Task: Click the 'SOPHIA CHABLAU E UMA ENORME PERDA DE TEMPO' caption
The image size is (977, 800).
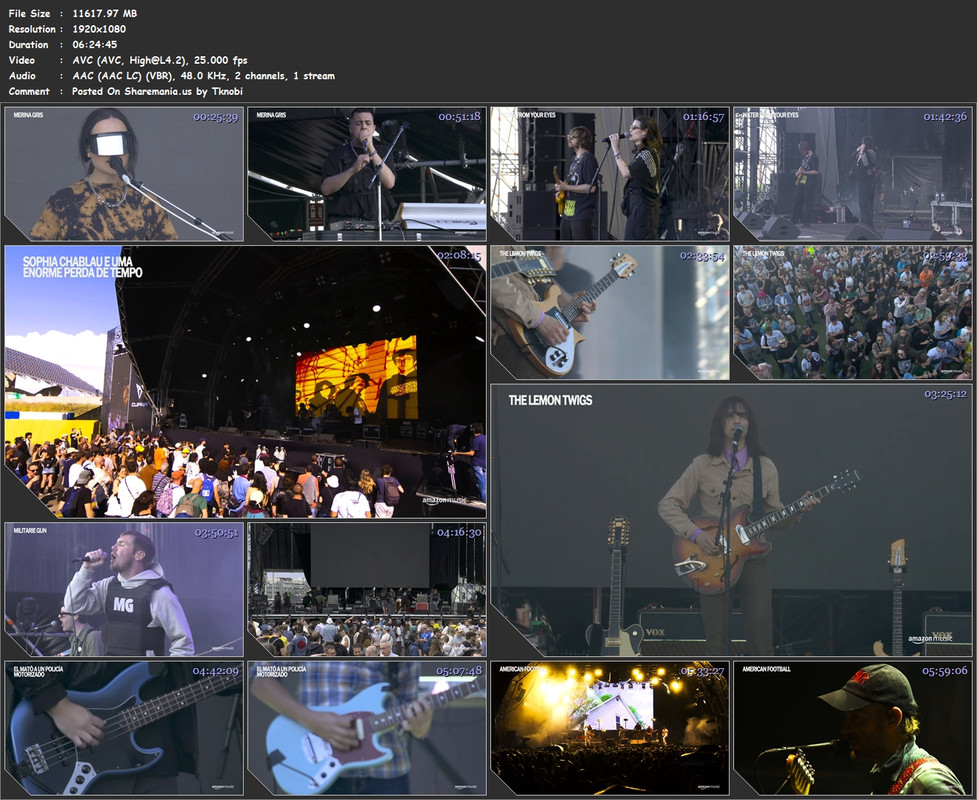Action: [82, 267]
